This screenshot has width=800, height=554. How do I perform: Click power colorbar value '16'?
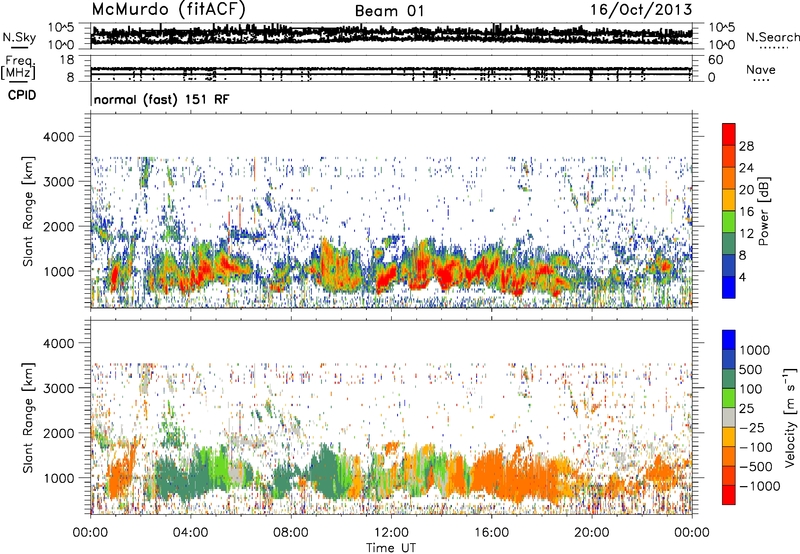pos(746,212)
